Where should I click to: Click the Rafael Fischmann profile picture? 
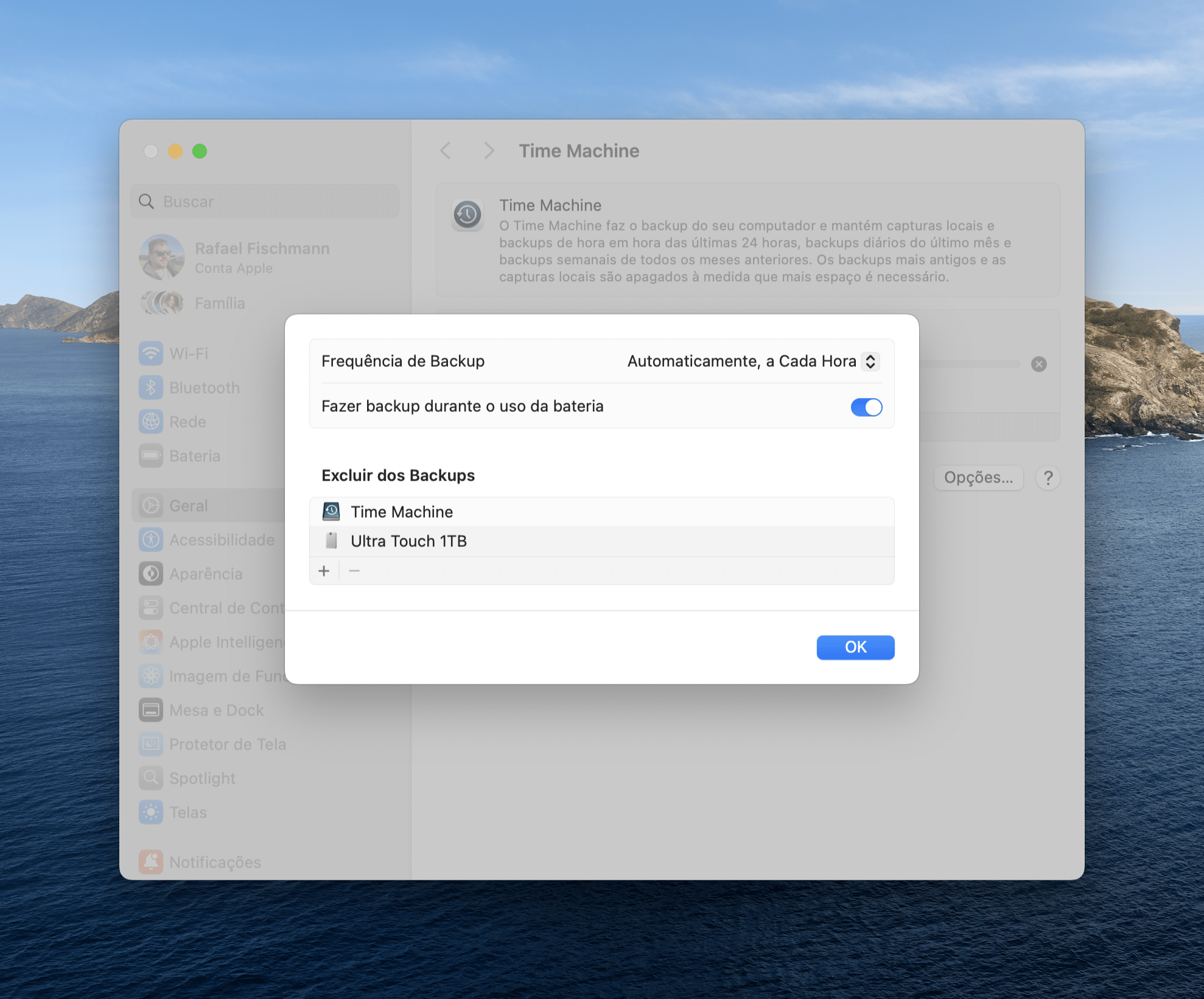162,257
